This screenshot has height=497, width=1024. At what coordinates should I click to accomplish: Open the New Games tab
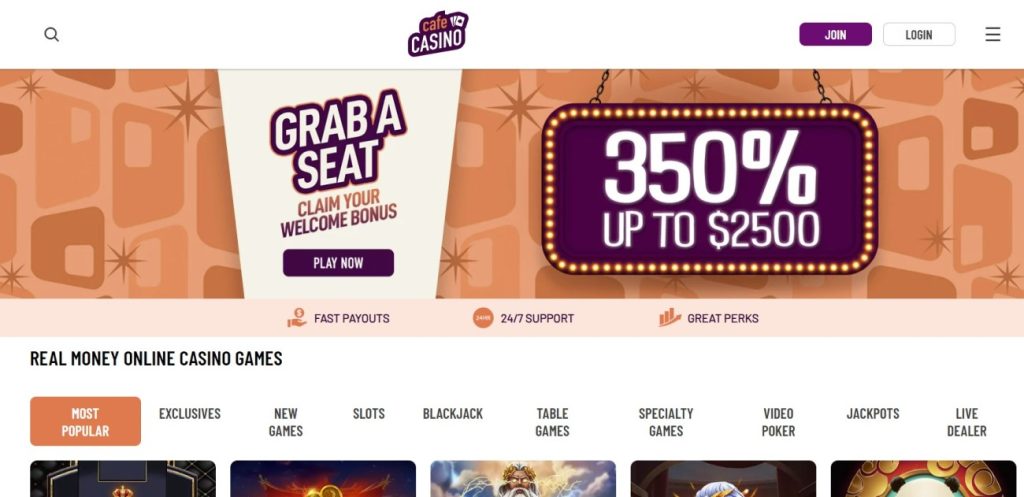[x=286, y=422]
